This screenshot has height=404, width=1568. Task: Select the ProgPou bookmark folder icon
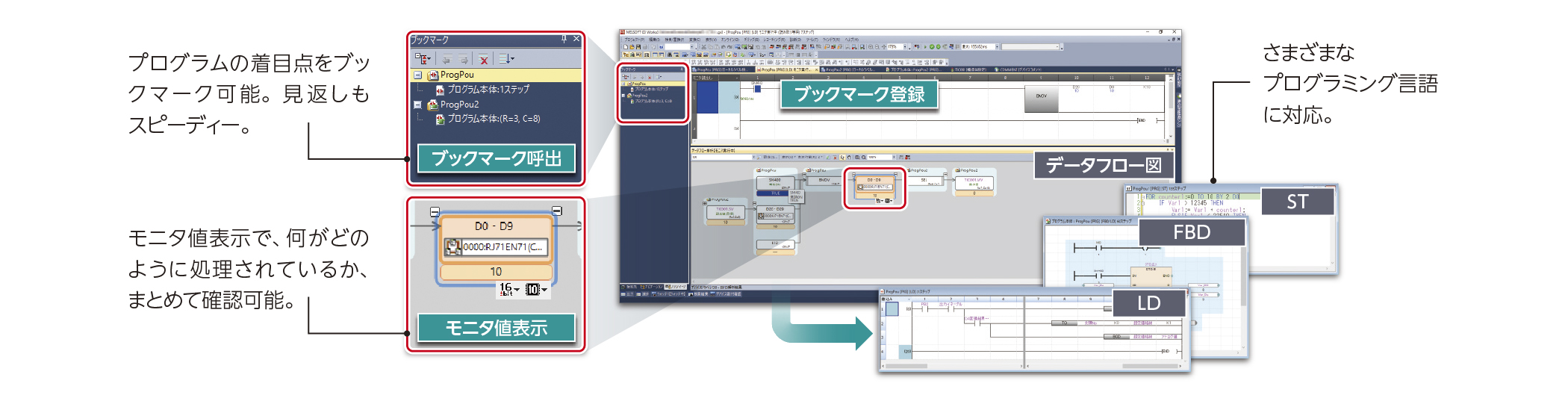(x=432, y=75)
